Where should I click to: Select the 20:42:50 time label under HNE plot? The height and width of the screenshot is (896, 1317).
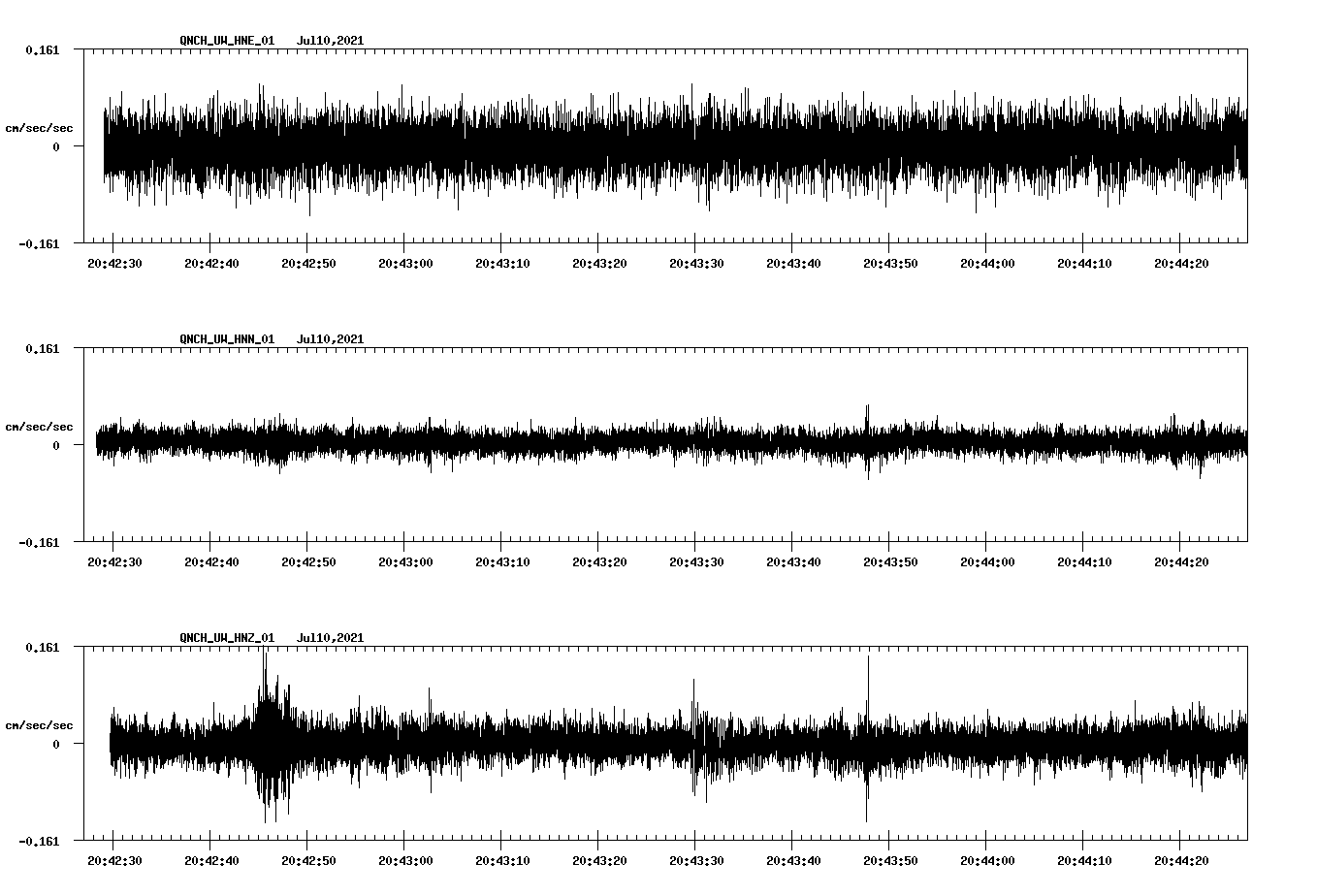pyautogui.click(x=308, y=263)
